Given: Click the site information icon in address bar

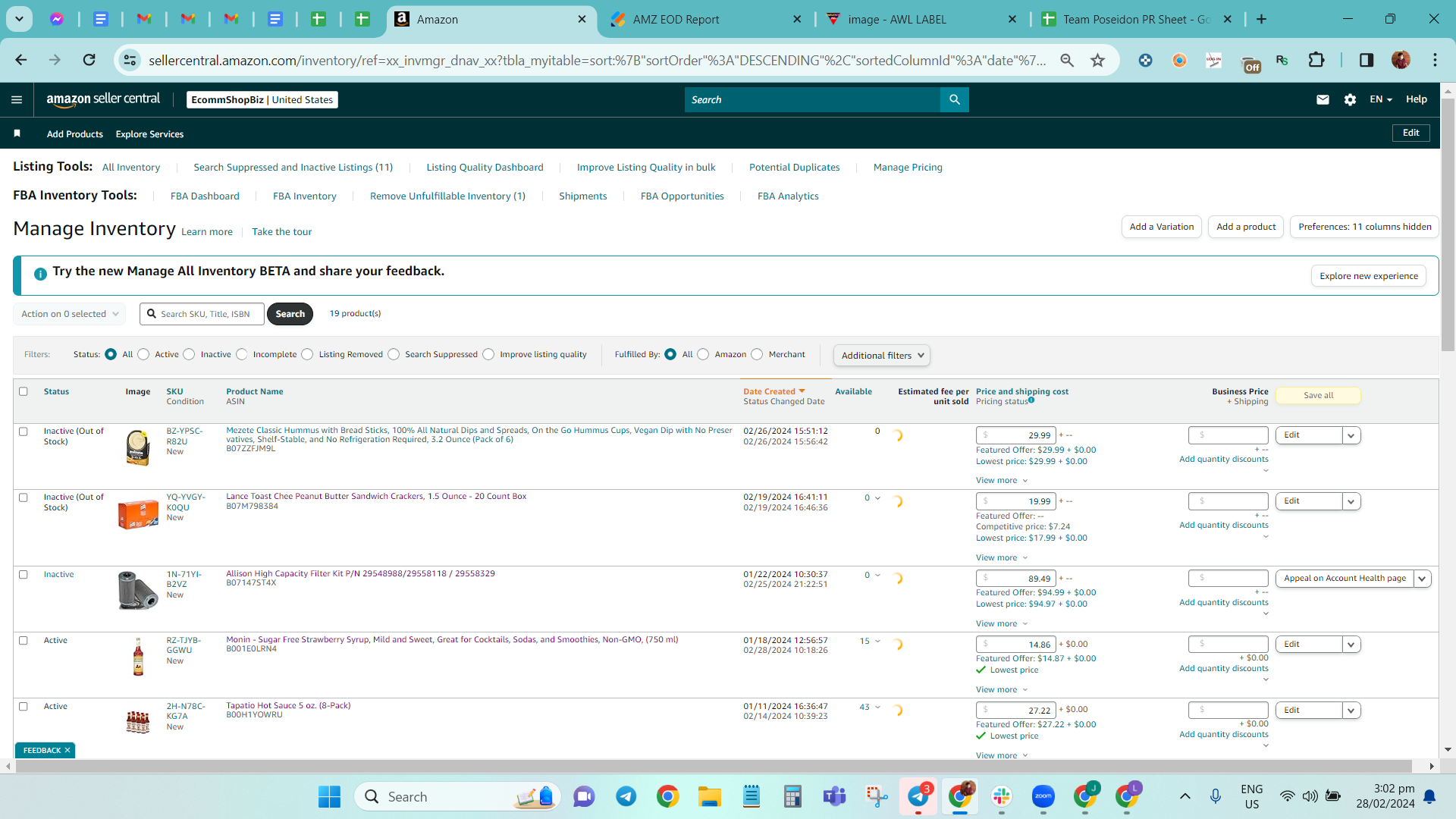Looking at the screenshot, I should [130, 60].
